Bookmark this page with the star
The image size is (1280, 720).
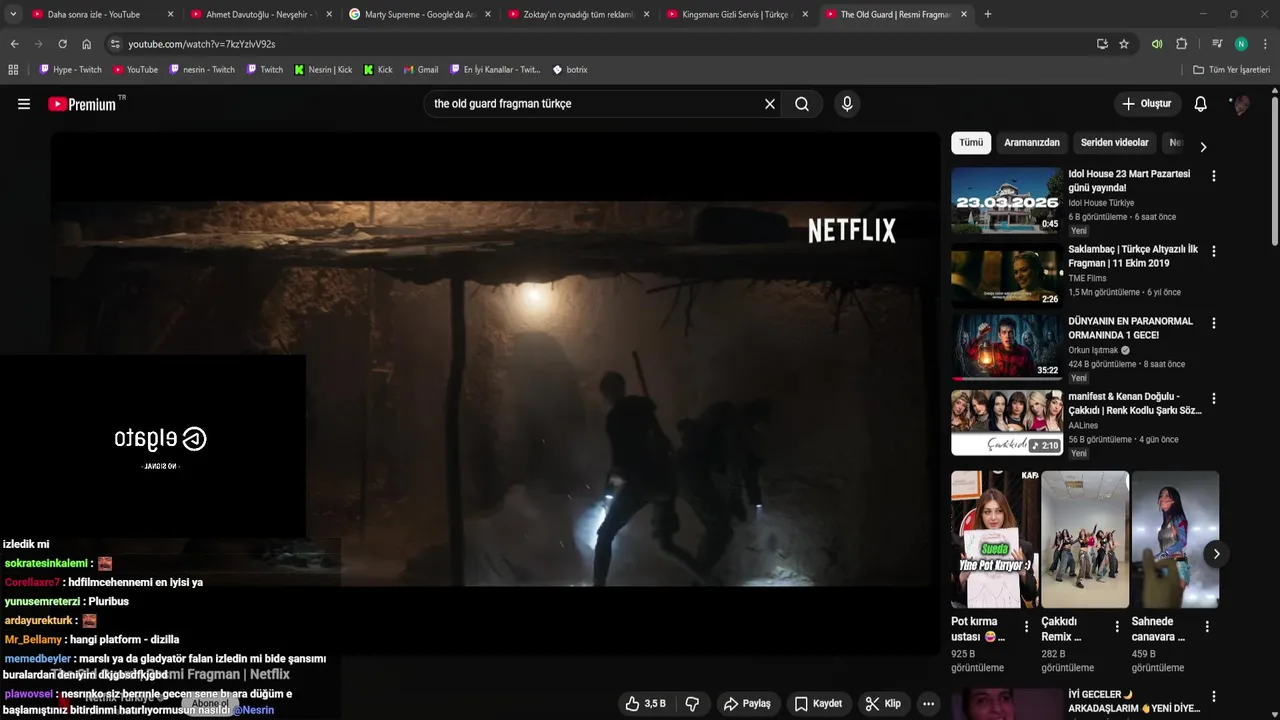click(x=1124, y=44)
